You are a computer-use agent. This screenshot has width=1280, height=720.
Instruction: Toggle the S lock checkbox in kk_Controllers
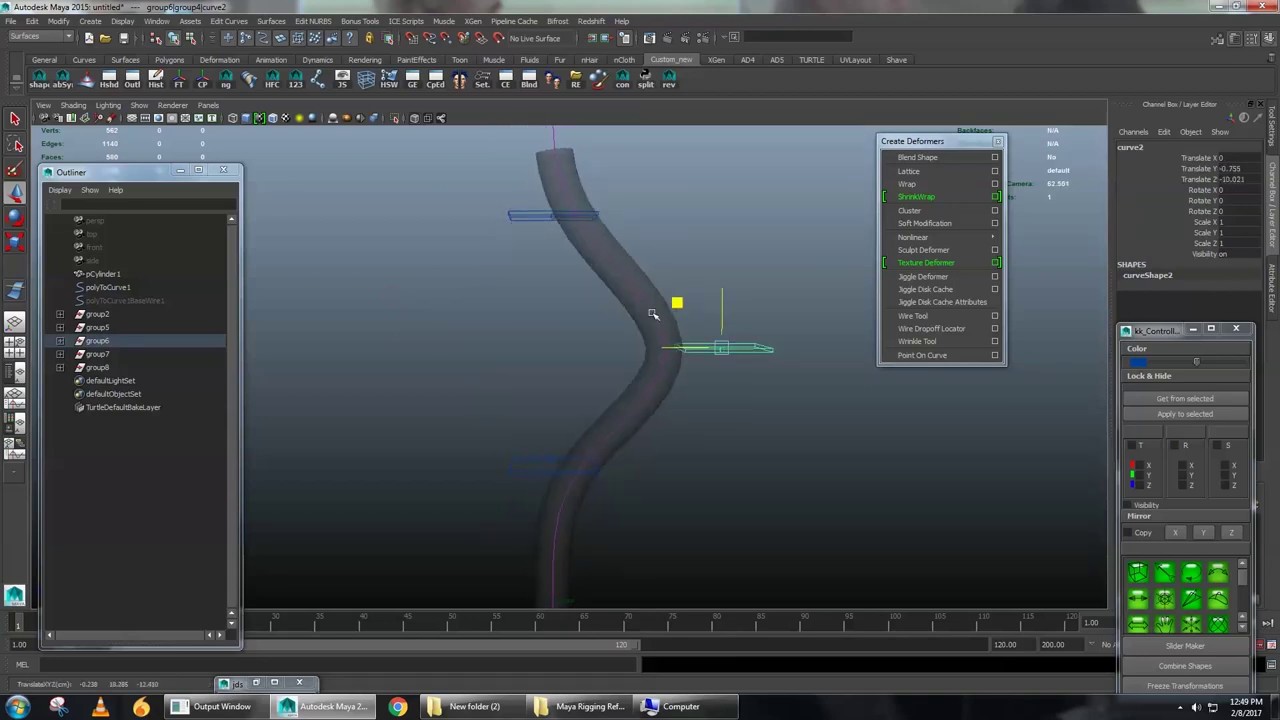point(1217,445)
